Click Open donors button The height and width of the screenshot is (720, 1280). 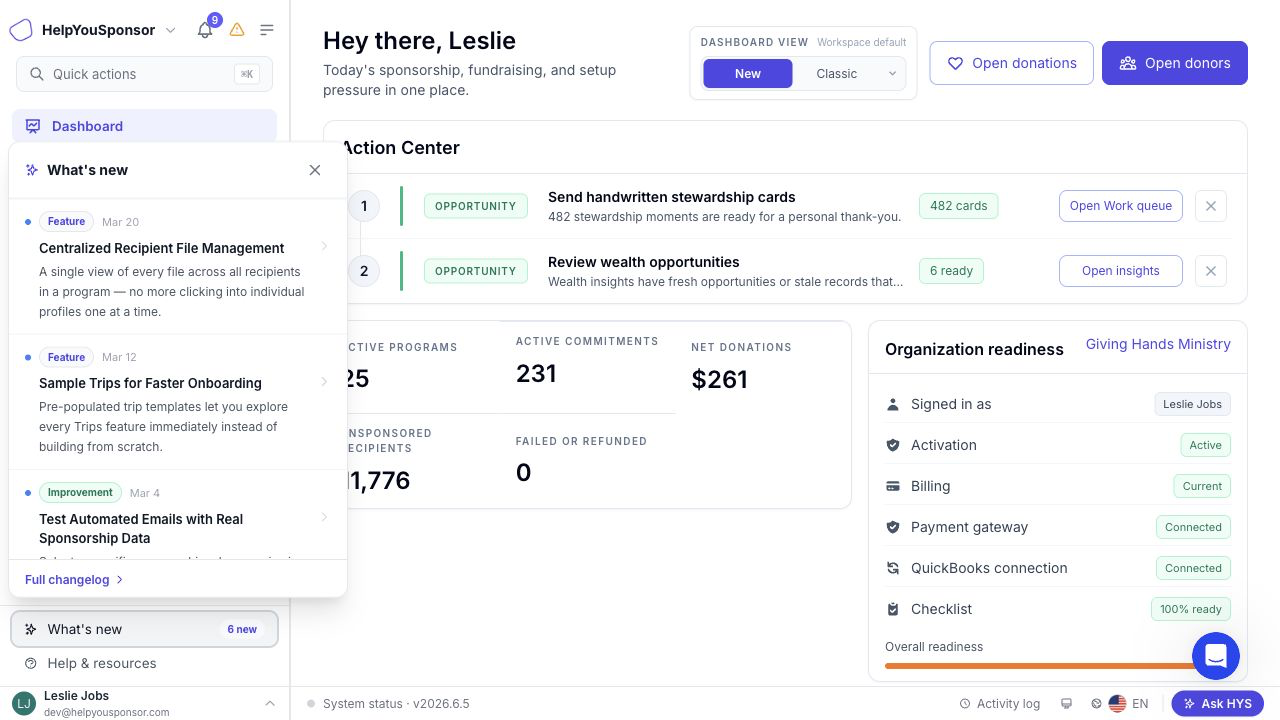pyautogui.click(x=1175, y=63)
